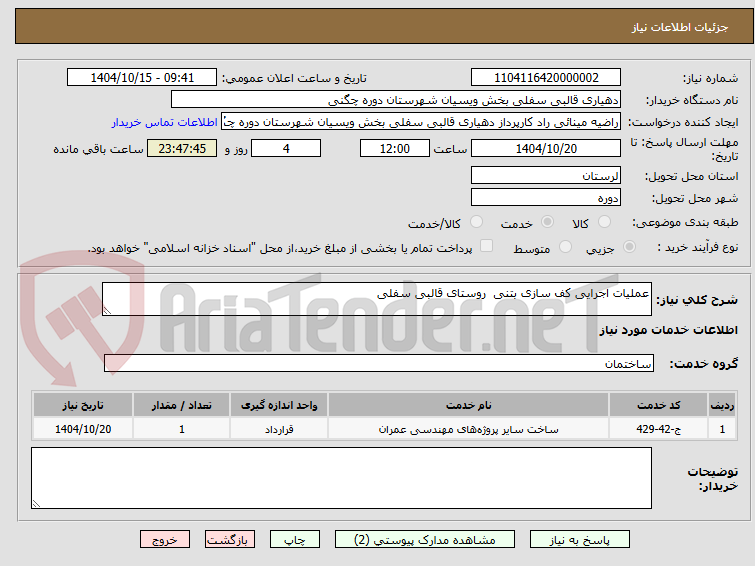Click the unit cell قرارداد
The height and width of the screenshot is (566, 755).
tap(279, 429)
